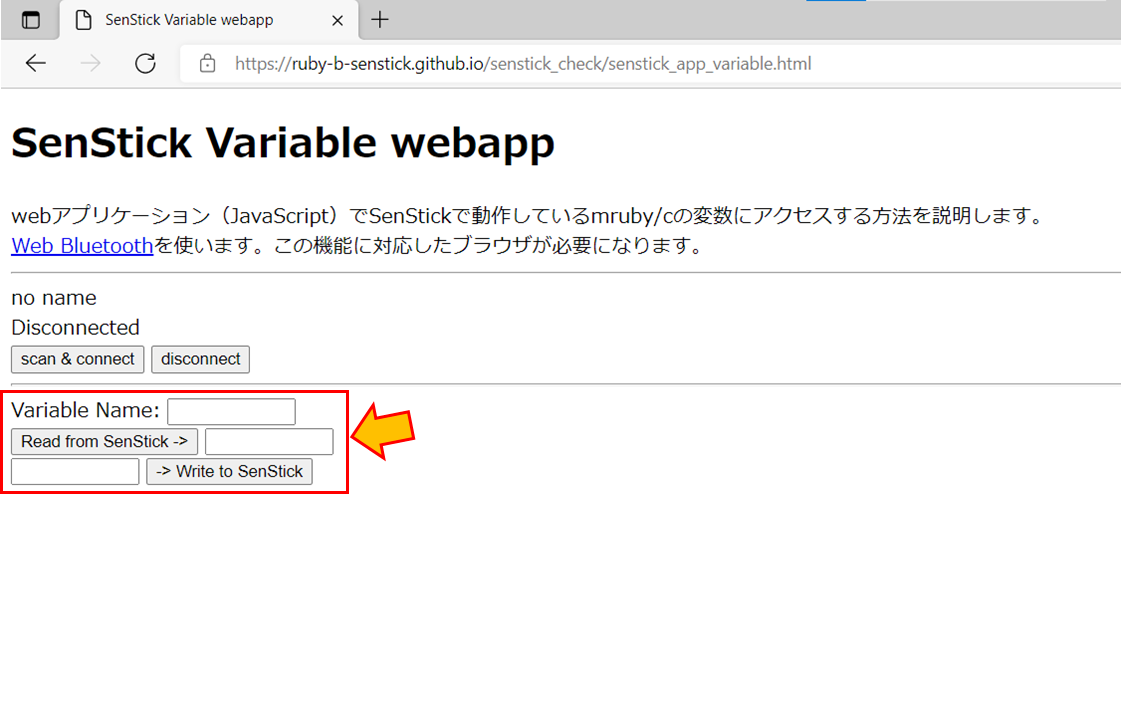Focus the field left of Write to SenStick

pos(75,471)
